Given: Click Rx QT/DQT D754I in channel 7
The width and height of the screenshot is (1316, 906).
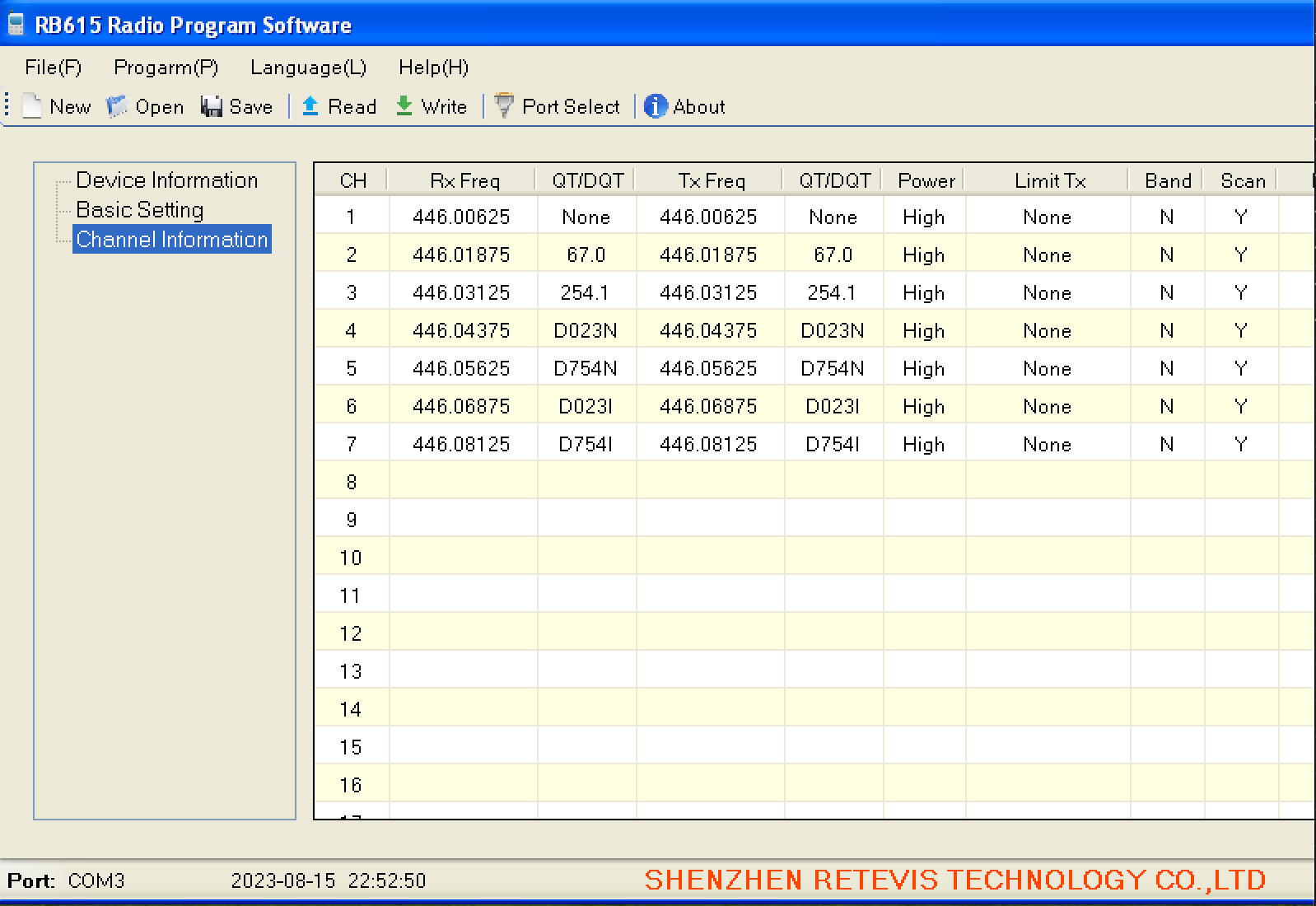Looking at the screenshot, I should click(x=586, y=444).
